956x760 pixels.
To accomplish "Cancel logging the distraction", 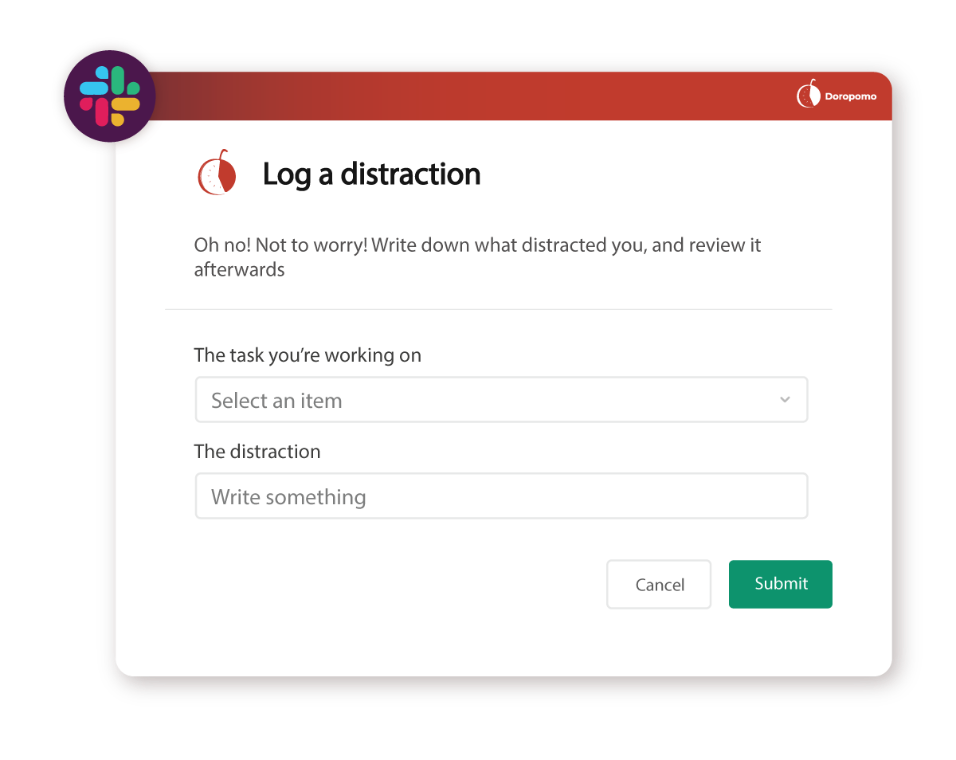I will point(658,584).
